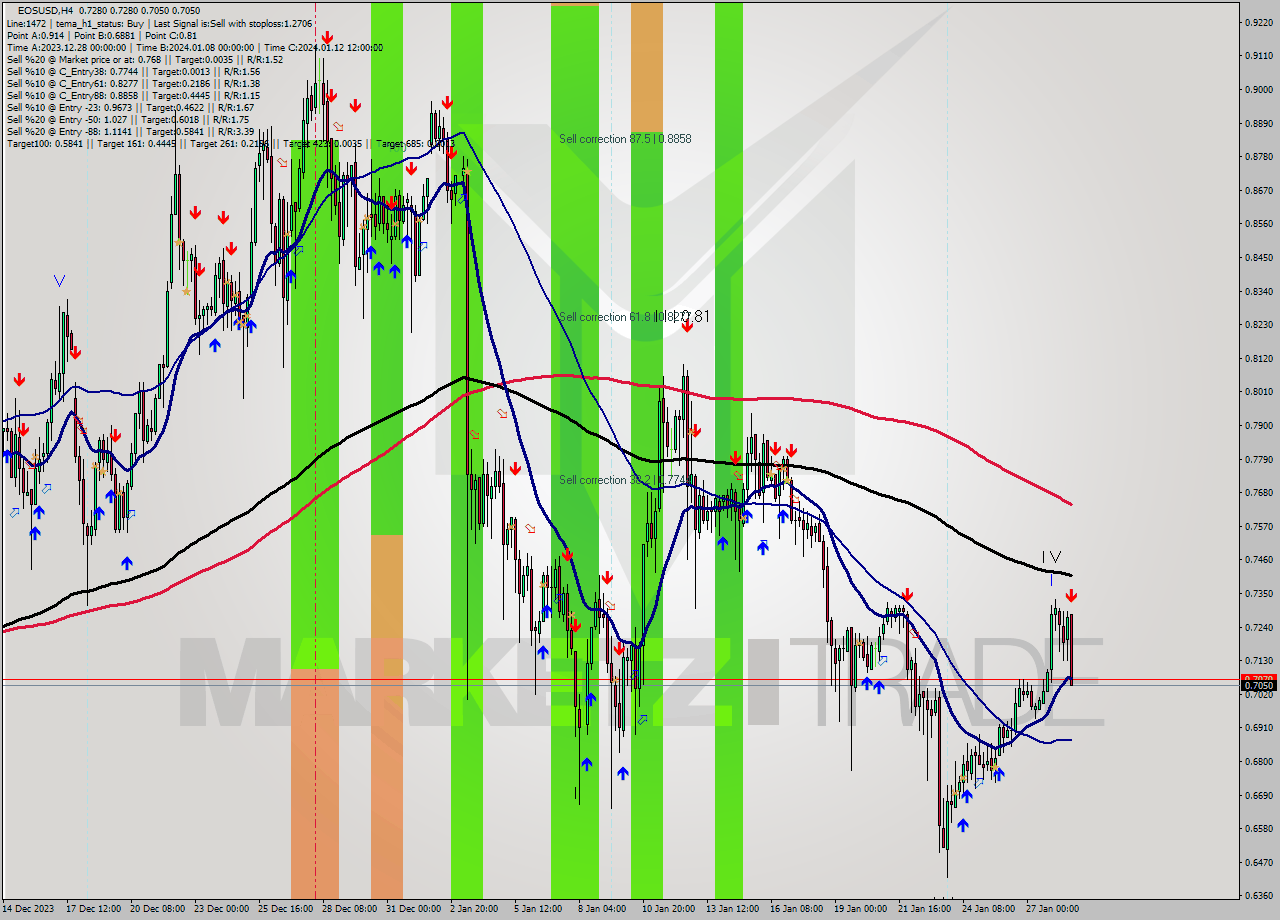Click the '24 Jan 08:00' time axis label
Screen dimensions: 1280x920
point(987,909)
